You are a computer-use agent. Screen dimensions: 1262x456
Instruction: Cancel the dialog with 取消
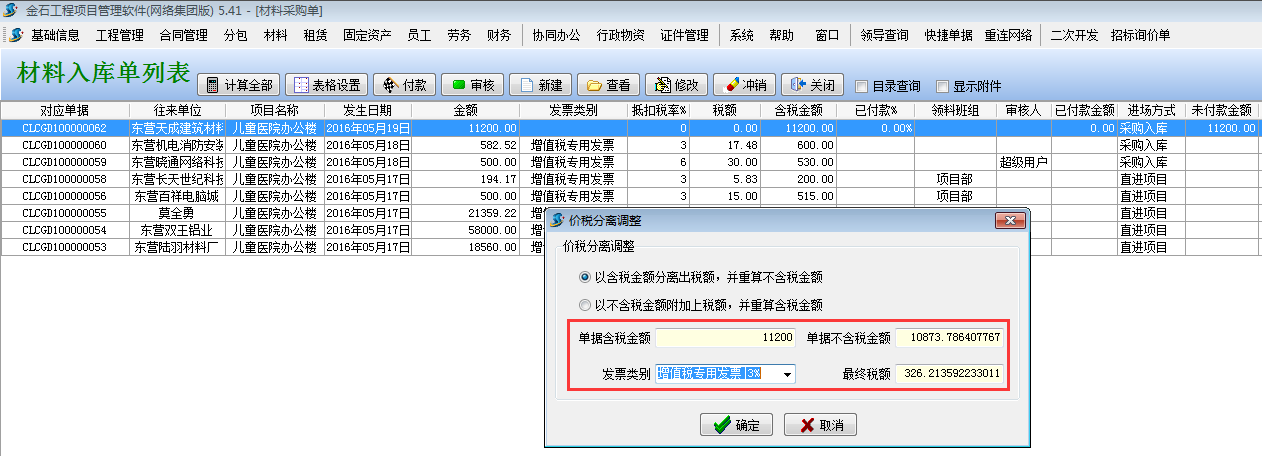[820, 426]
